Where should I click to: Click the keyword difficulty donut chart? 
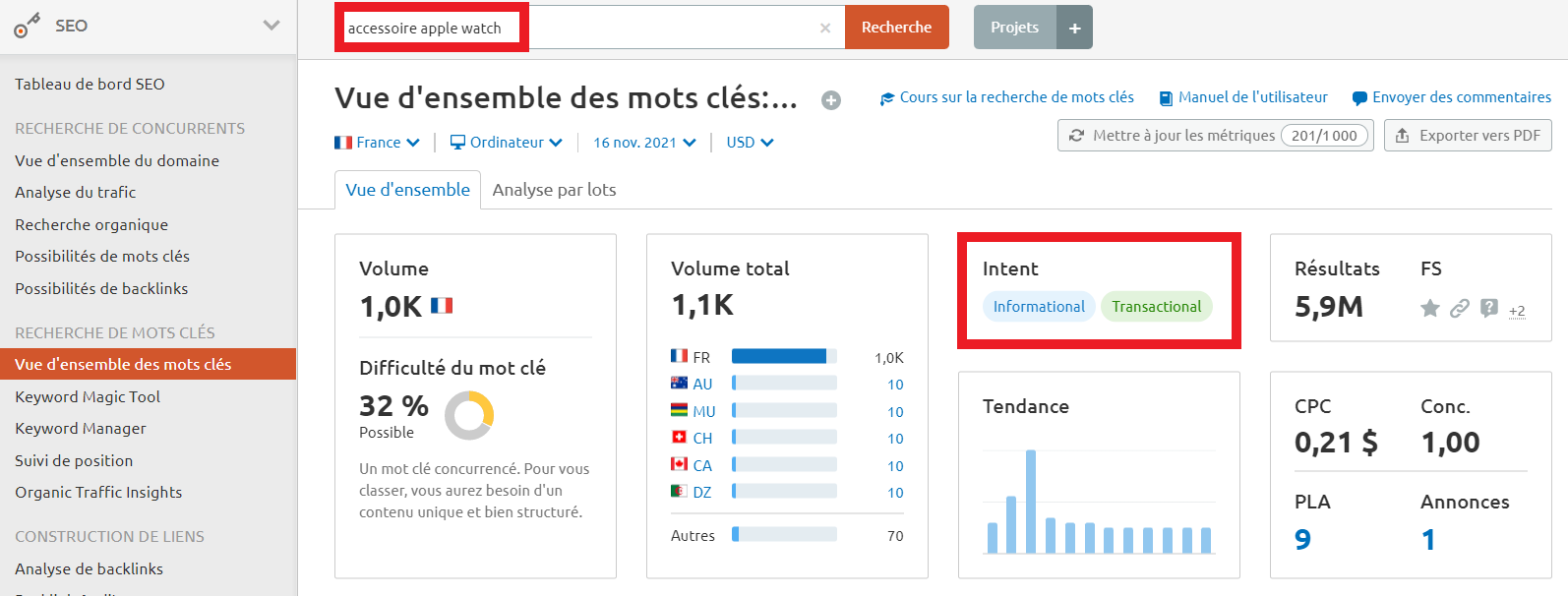point(469,416)
